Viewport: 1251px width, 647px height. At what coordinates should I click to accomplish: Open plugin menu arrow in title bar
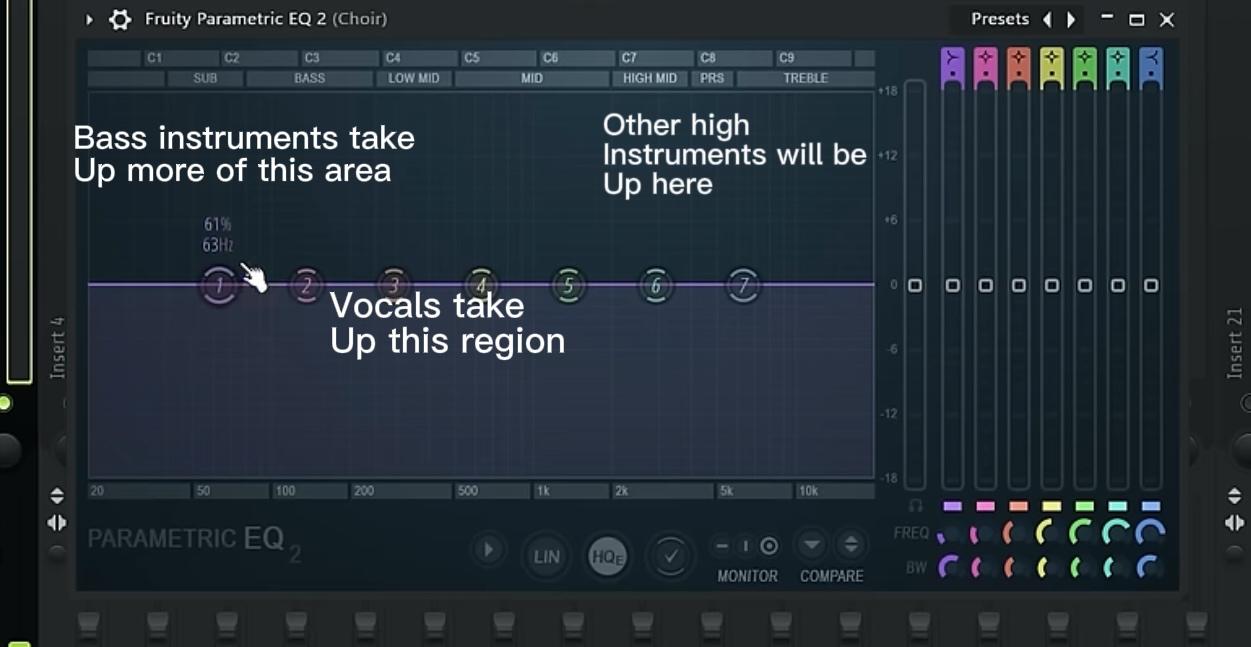[89, 19]
